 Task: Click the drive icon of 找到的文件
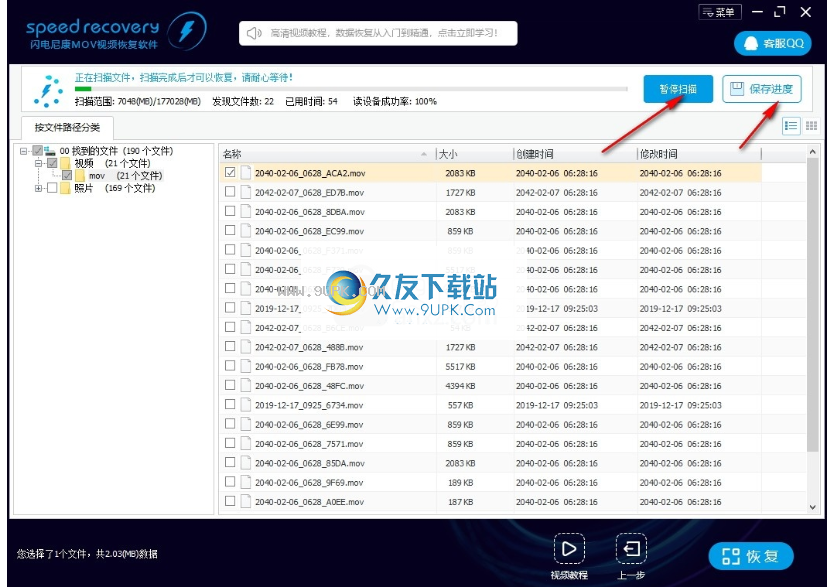click(x=50, y=151)
